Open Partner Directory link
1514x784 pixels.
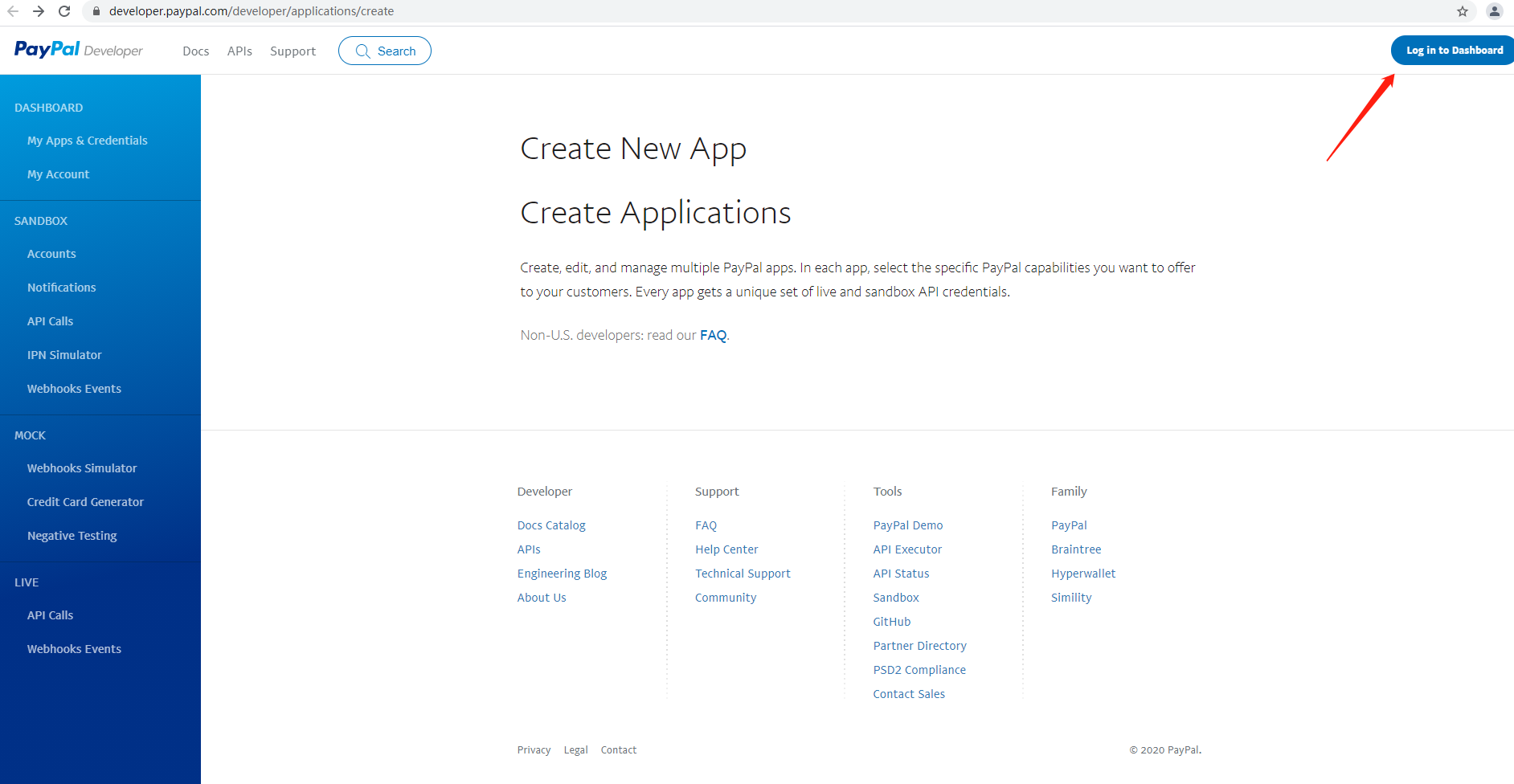click(920, 646)
